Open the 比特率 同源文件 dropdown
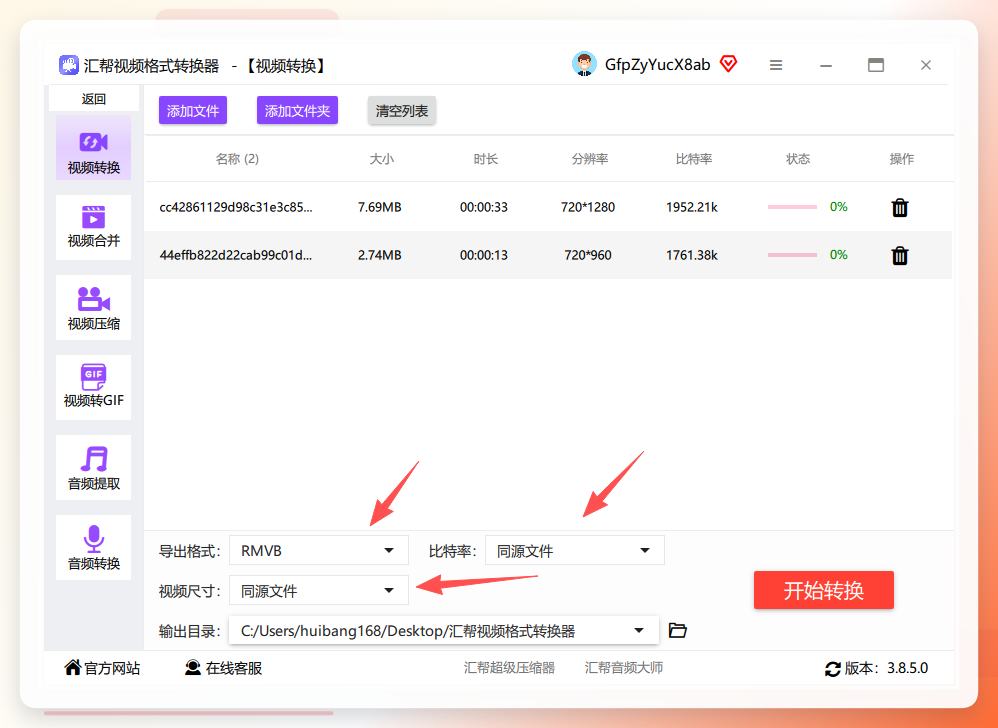 [574, 550]
